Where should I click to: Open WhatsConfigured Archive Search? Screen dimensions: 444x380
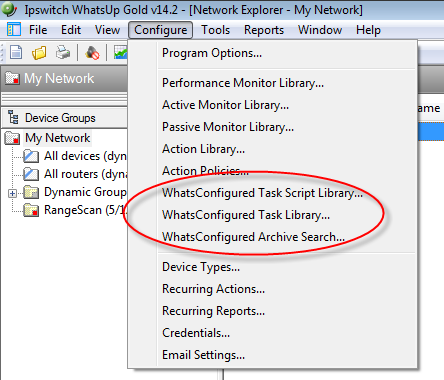click(x=272, y=237)
